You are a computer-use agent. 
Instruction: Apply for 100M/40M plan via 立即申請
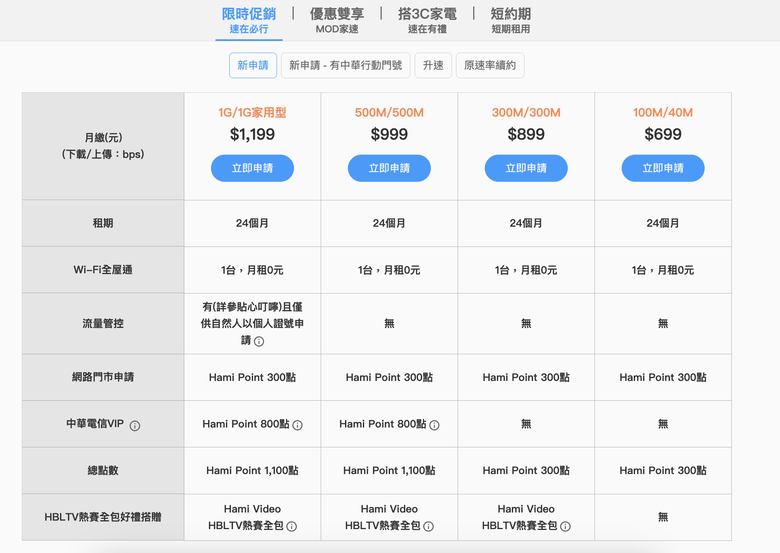[x=663, y=168]
